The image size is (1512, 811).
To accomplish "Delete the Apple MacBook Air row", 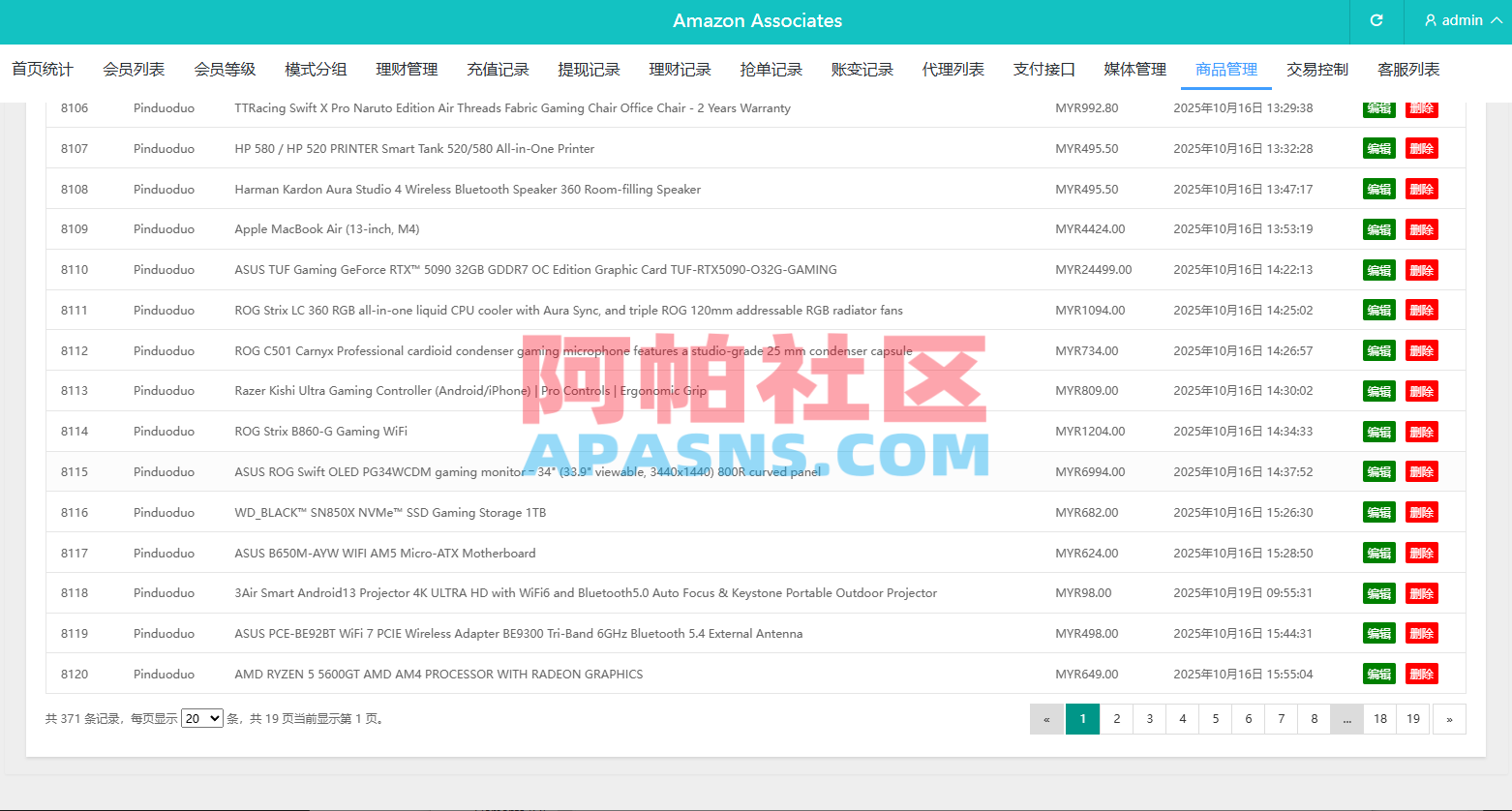I will (1422, 229).
